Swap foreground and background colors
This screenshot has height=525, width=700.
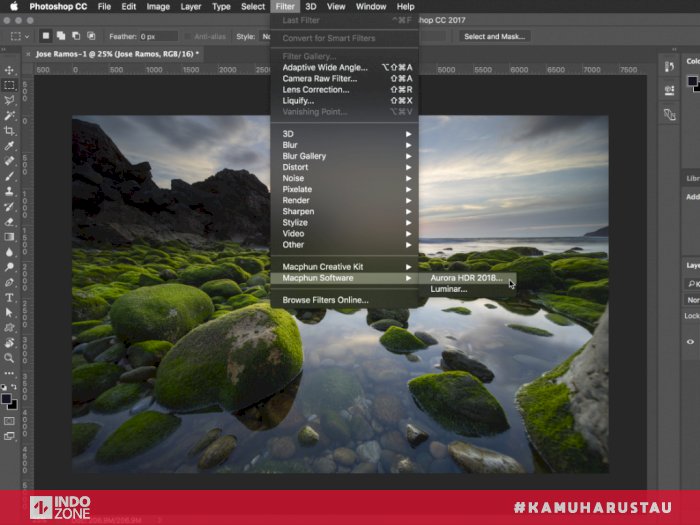pyautogui.click(x=14, y=387)
